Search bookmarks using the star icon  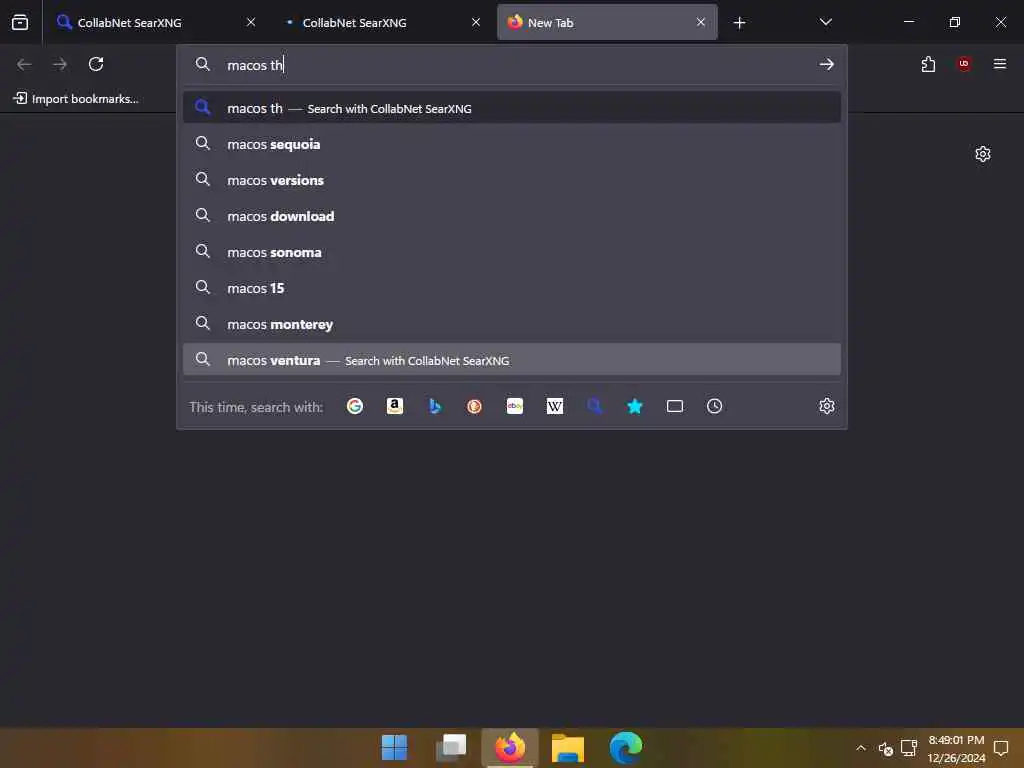pos(635,406)
